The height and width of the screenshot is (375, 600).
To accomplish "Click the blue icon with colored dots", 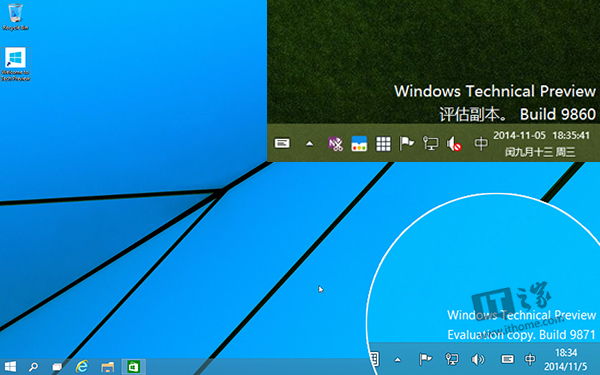I will (x=359, y=144).
